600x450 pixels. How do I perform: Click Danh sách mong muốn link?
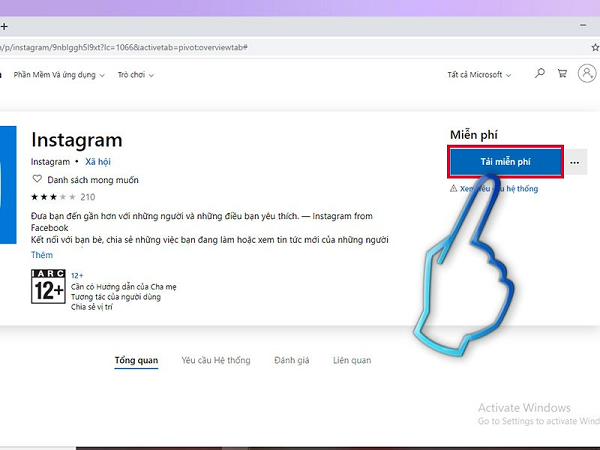coord(93,180)
